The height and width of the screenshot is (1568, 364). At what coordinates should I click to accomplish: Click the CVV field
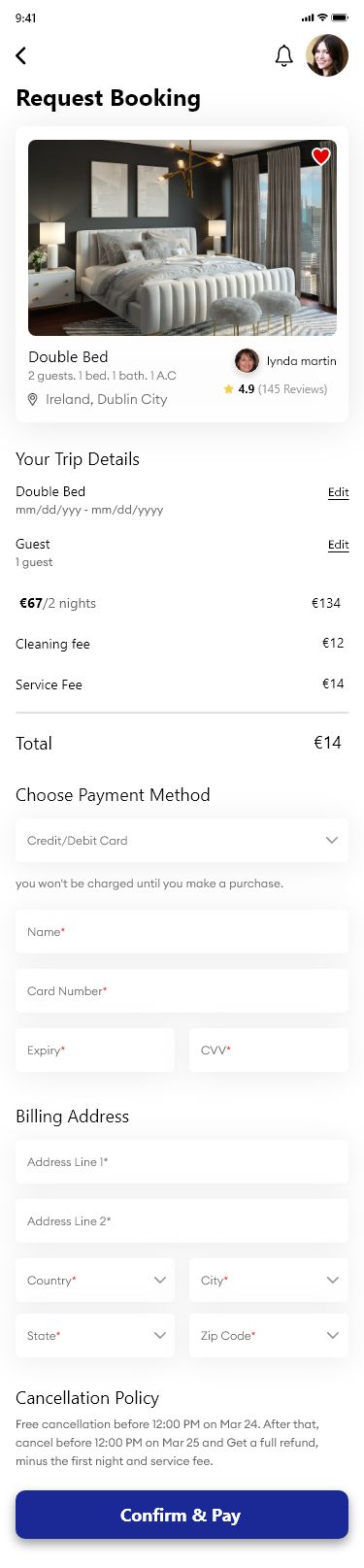269,1050
